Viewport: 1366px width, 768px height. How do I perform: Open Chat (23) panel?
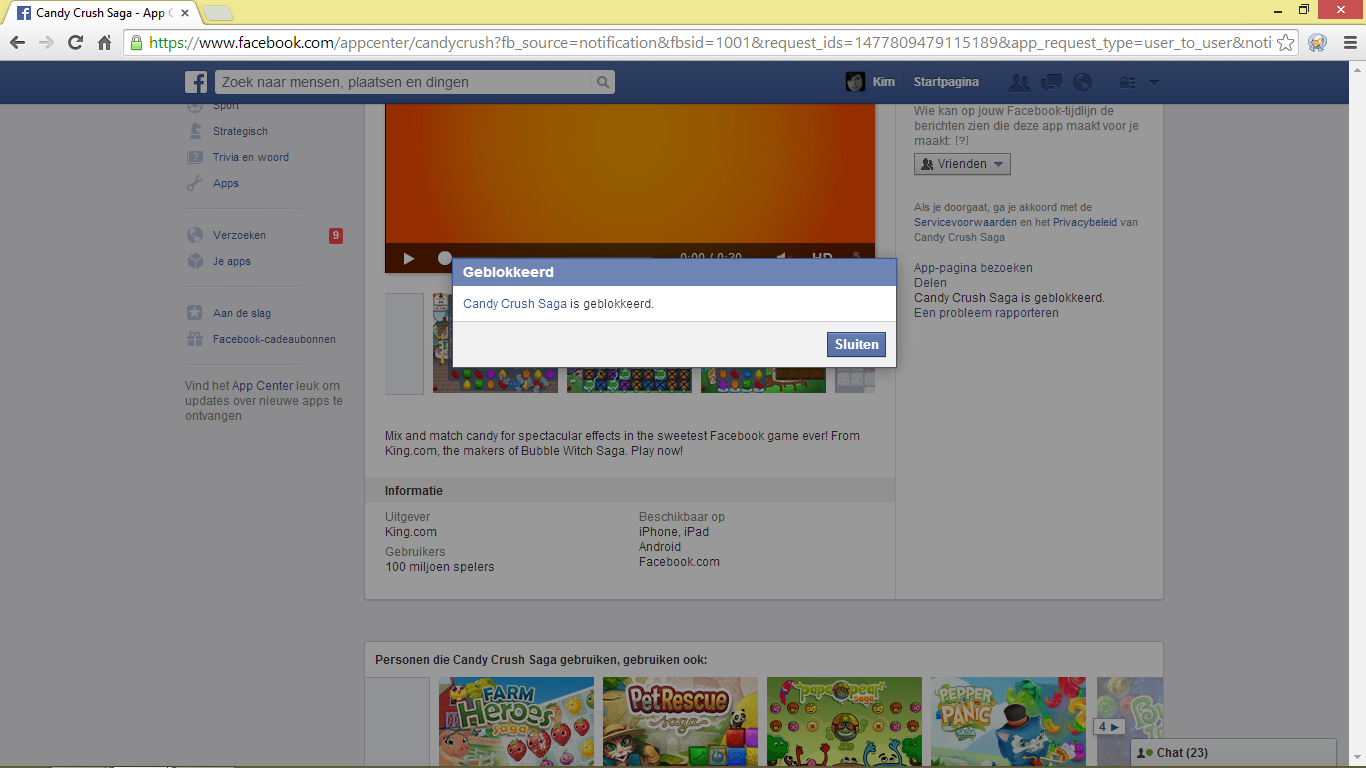coord(1233,753)
